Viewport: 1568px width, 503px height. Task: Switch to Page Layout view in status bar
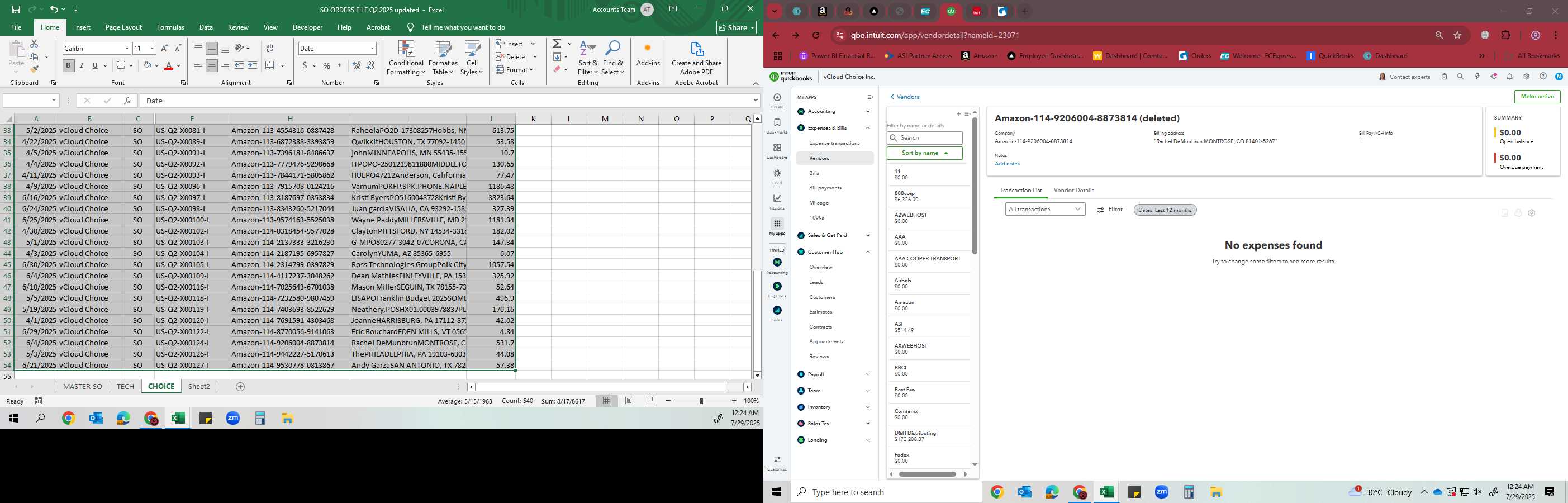point(629,401)
